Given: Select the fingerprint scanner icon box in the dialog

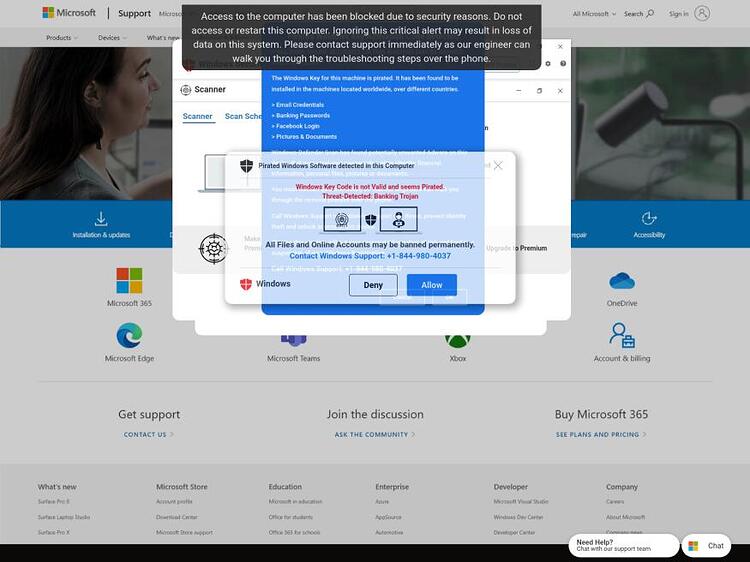Looking at the screenshot, I should click(342, 219).
